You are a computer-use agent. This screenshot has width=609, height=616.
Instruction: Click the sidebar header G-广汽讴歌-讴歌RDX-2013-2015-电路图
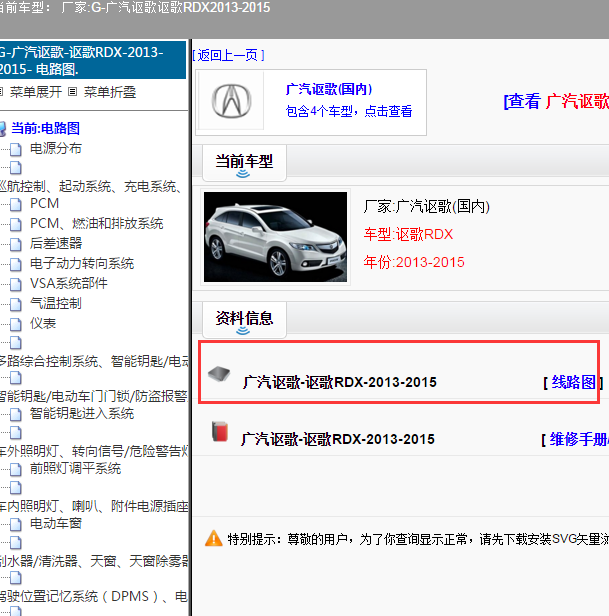click(93, 60)
